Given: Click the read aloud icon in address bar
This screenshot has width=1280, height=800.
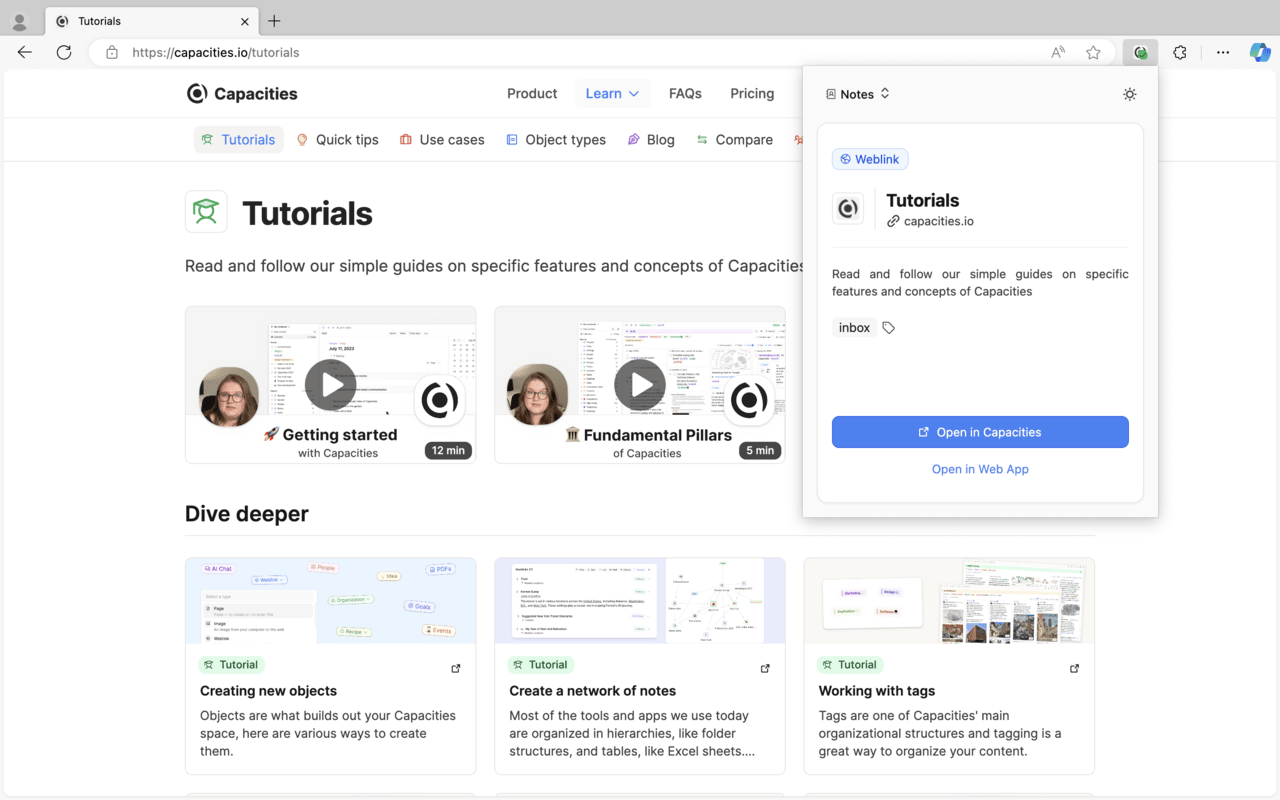Looking at the screenshot, I should click(1058, 53).
